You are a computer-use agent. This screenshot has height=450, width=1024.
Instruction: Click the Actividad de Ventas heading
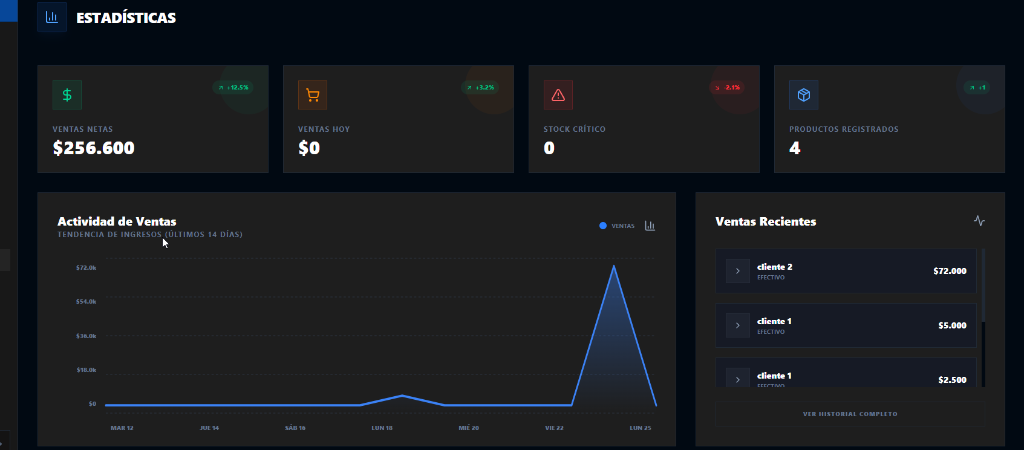pos(117,222)
